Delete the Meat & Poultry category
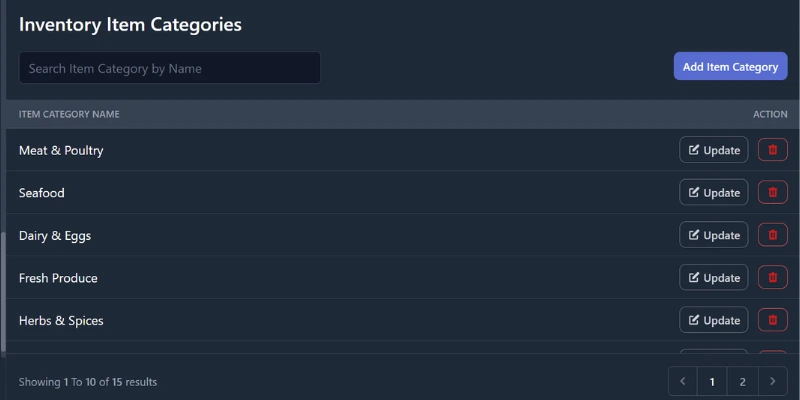The image size is (800, 400). coord(772,150)
